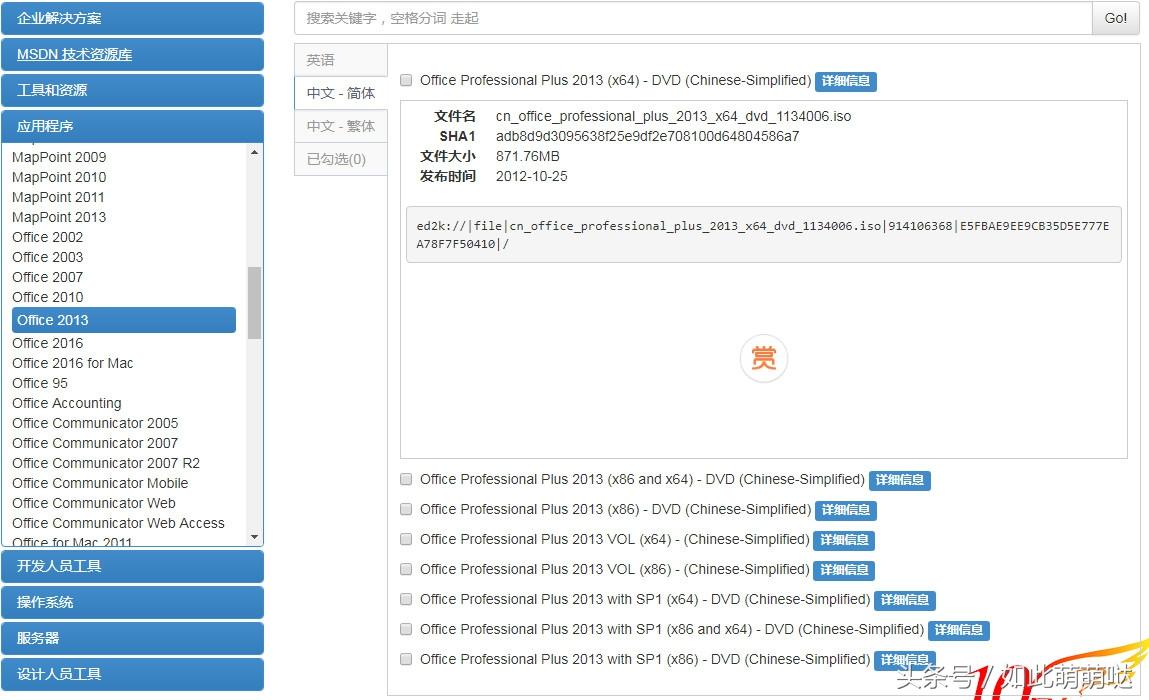Open Office Communicator 2005
Viewport: 1149px width, 700px height.
click(95, 423)
